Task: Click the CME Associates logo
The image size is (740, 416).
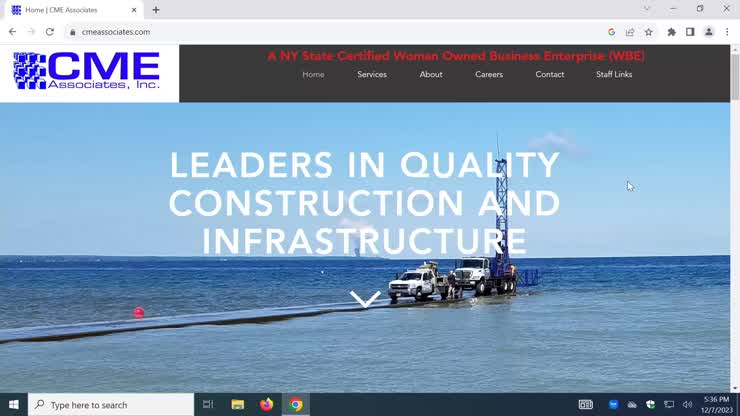Action: coord(87,71)
